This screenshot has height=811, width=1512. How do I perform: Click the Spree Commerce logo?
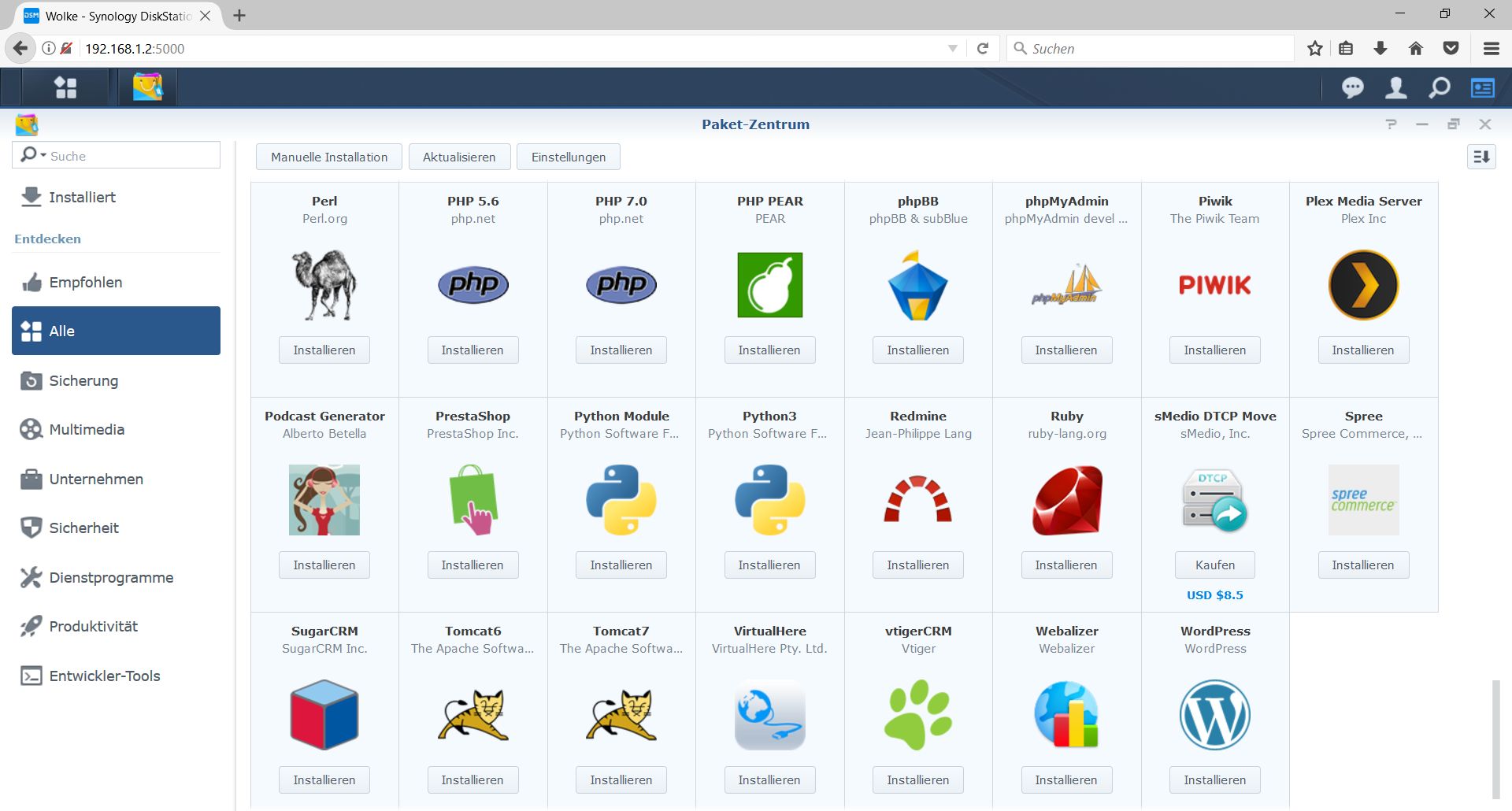(x=1364, y=500)
